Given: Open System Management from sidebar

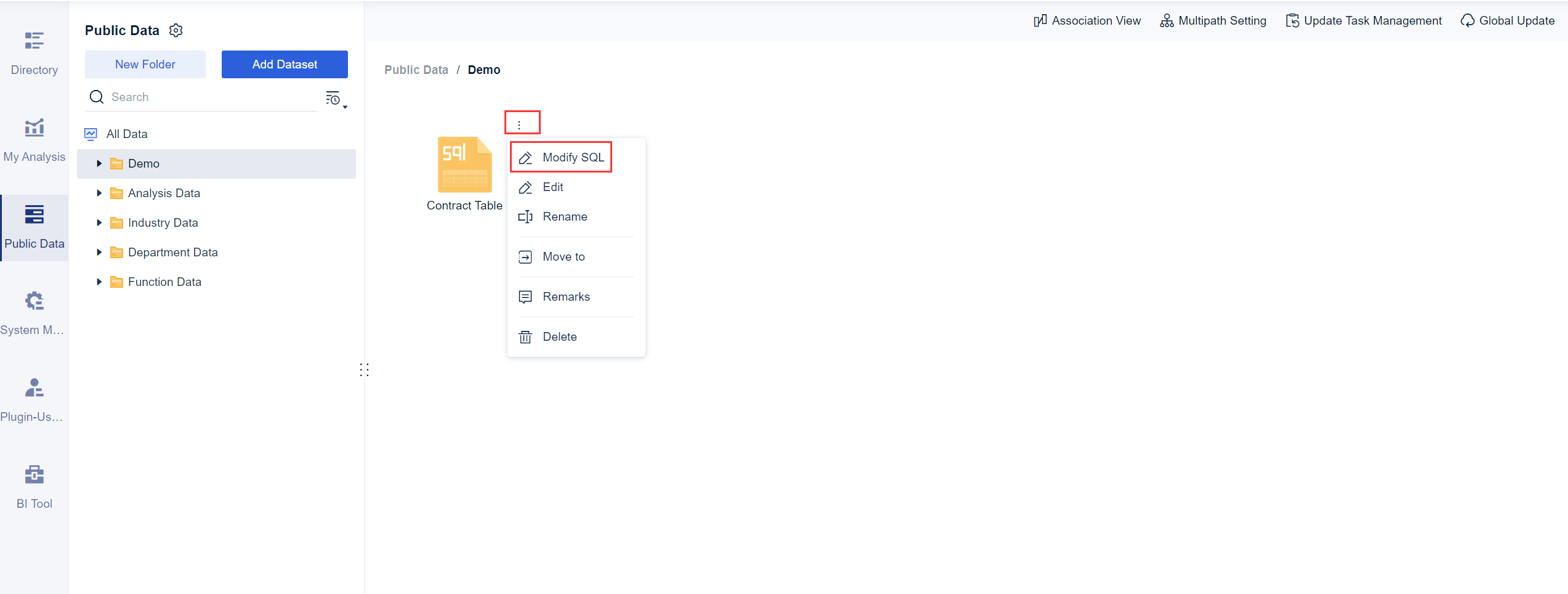Looking at the screenshot, I should pos(34,311).
